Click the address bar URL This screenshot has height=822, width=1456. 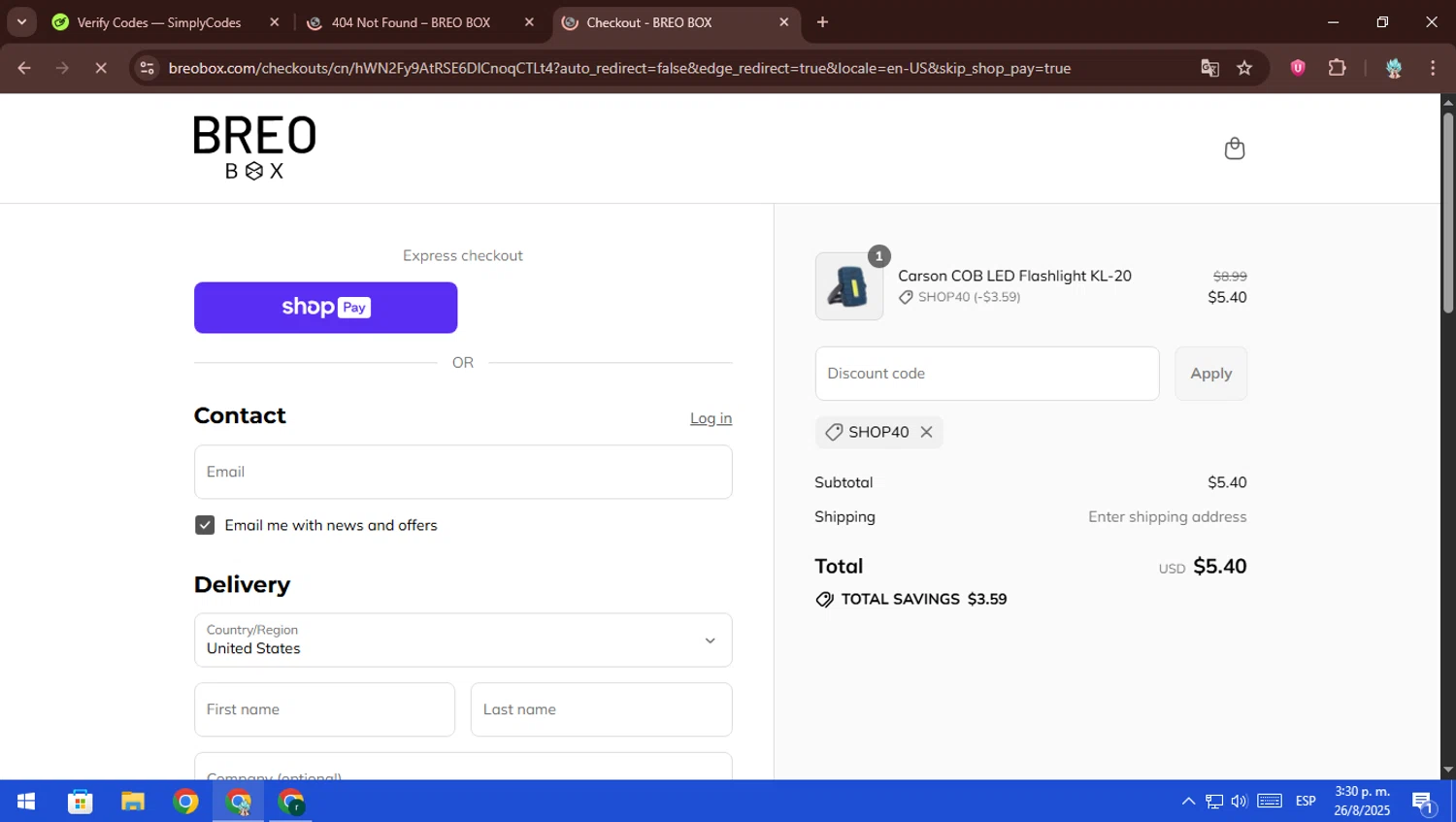[619, 68]
